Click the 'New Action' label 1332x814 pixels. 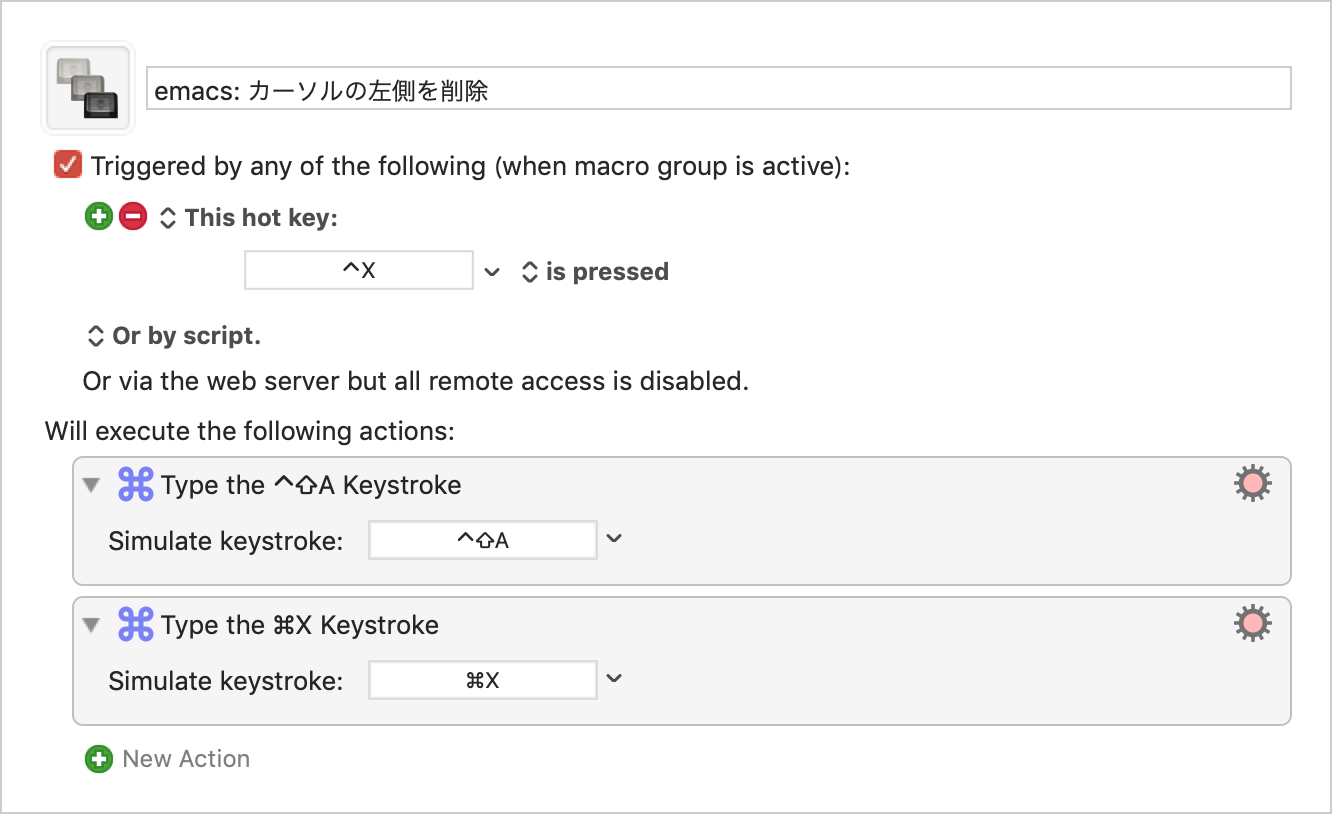pos(186,759)
